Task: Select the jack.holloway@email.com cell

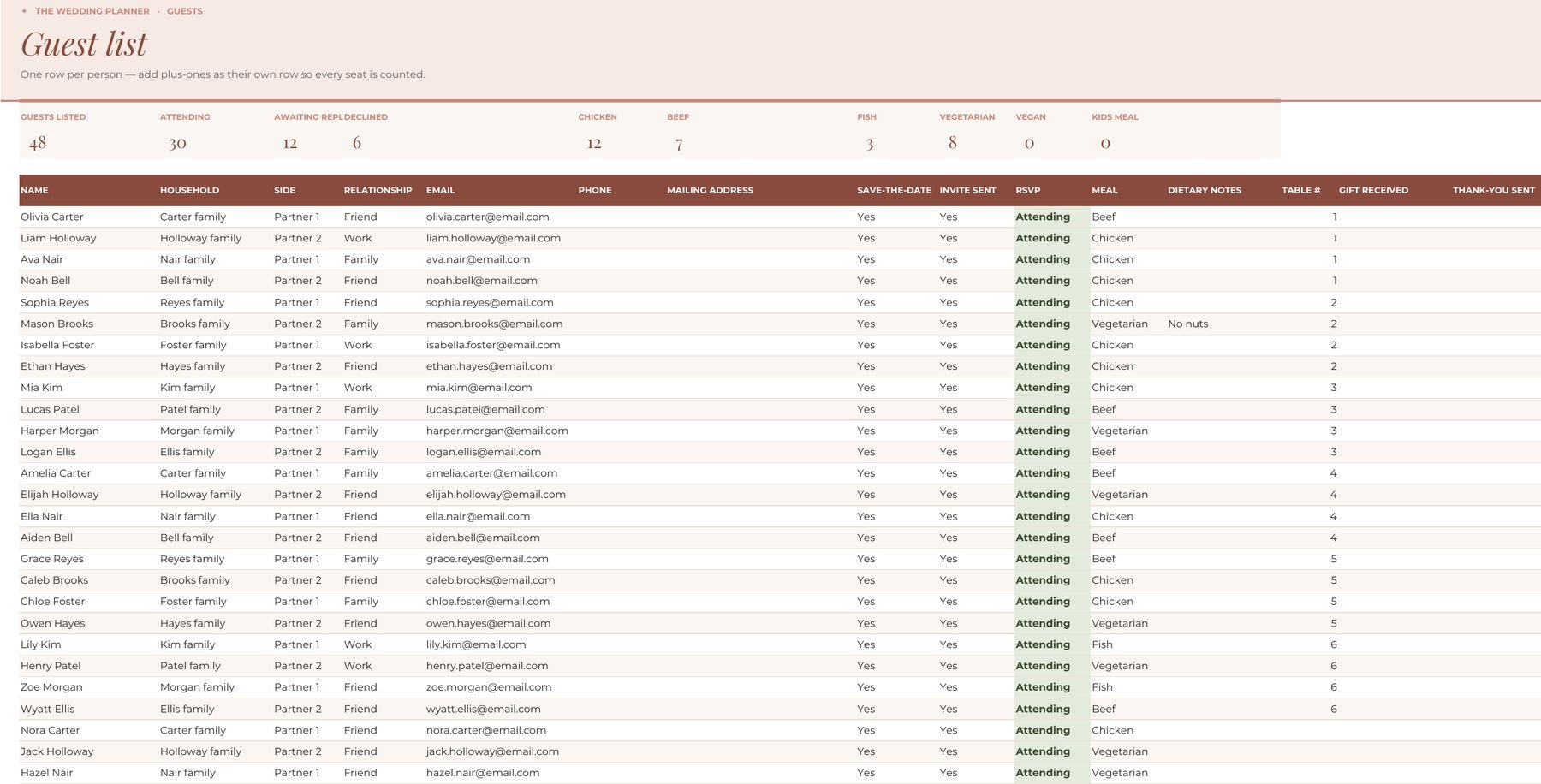Action: tap(492, 751)
